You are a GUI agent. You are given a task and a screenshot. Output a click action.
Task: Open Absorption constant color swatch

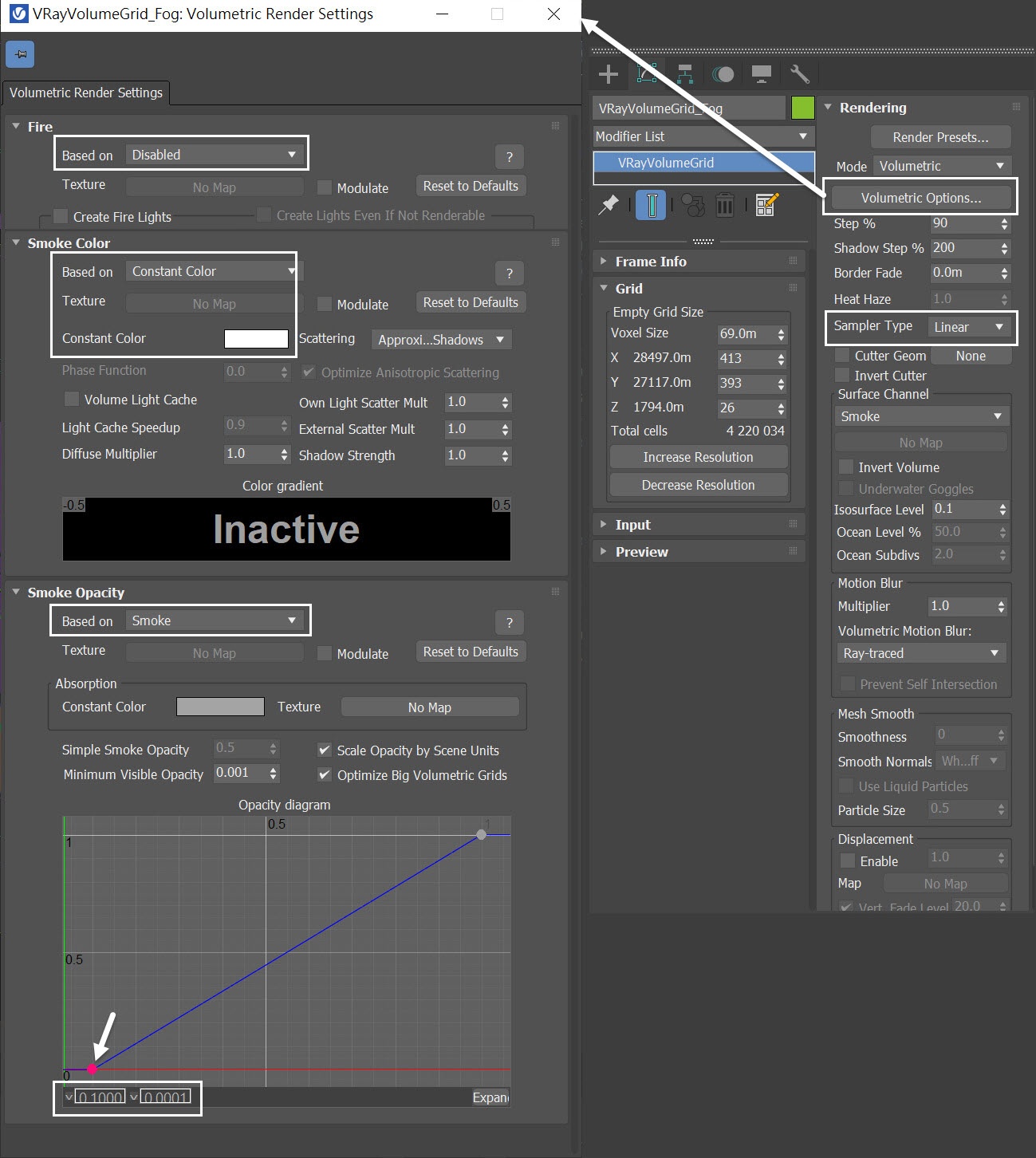pos(220,707)
